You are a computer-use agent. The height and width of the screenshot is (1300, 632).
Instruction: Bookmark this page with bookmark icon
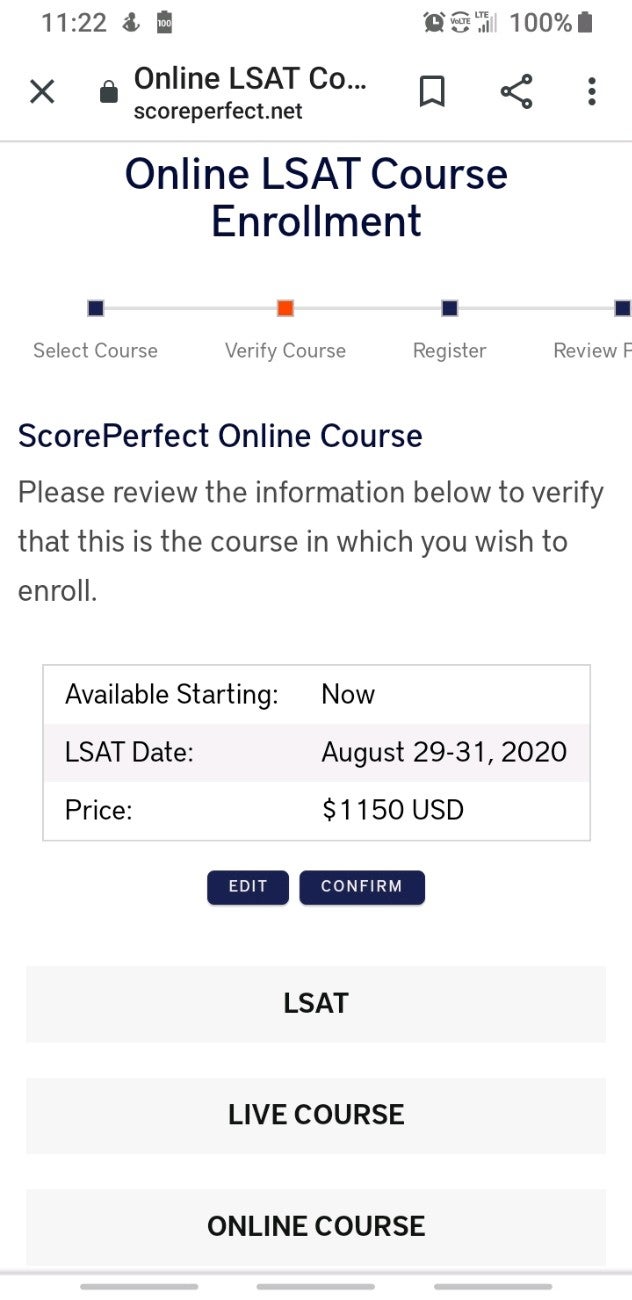[431, 92]
